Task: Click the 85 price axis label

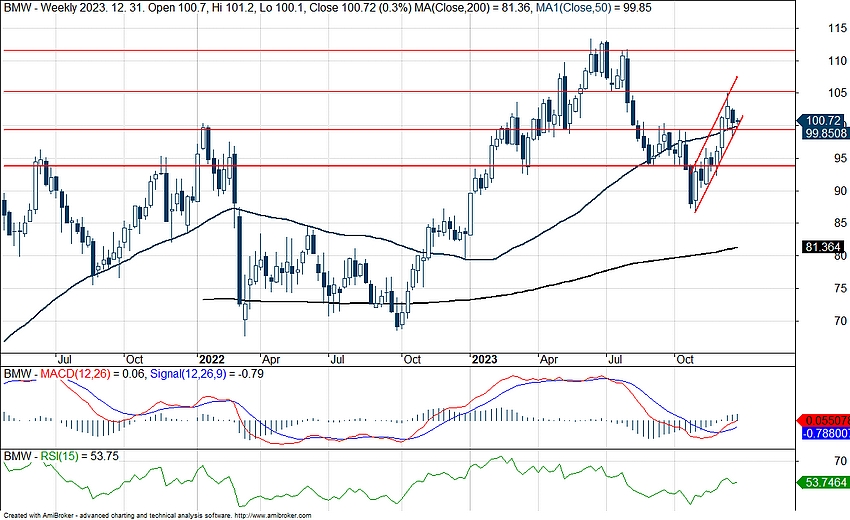Action: pos(840,223)
